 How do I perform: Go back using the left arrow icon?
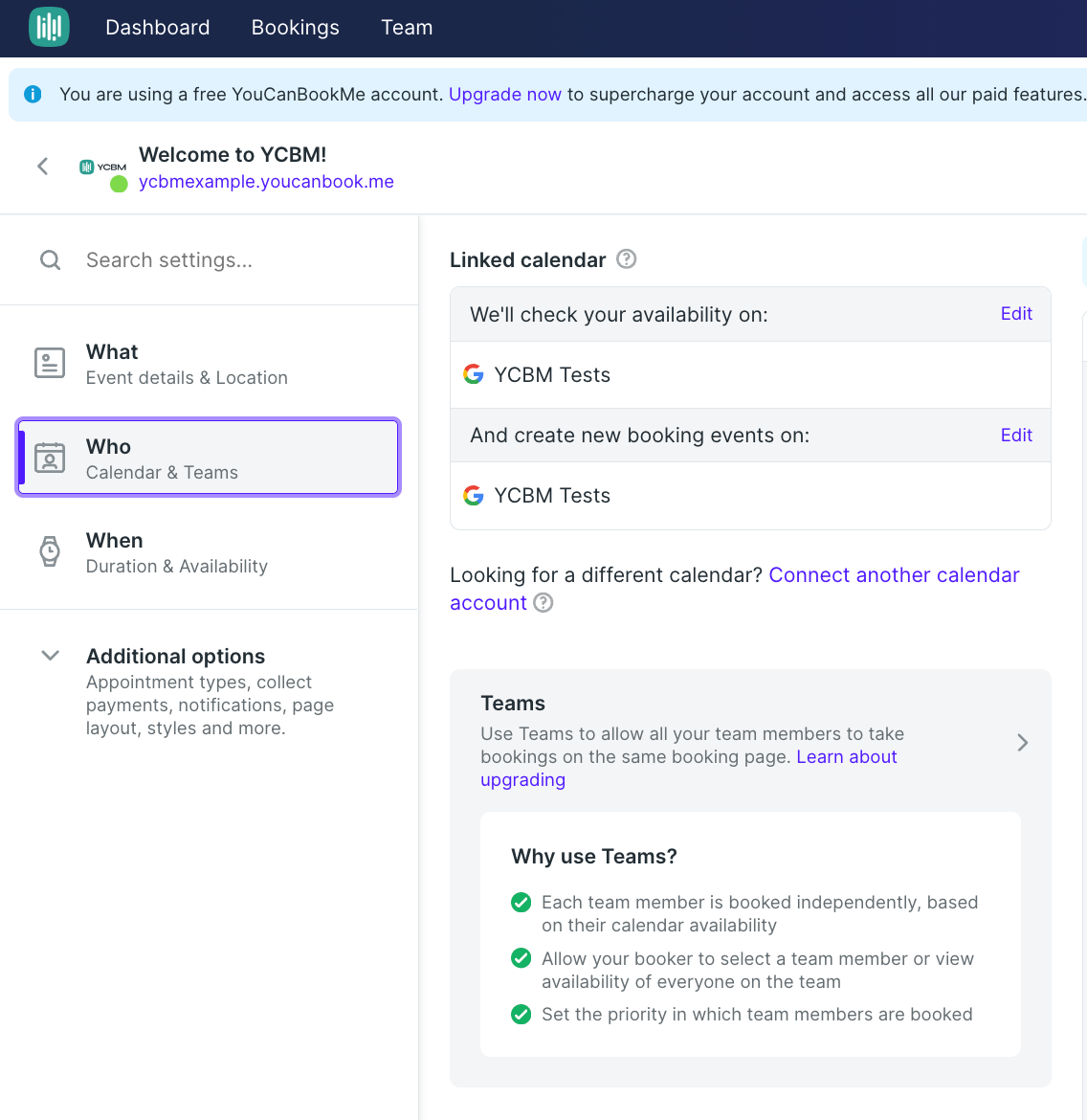coord(43,167)
